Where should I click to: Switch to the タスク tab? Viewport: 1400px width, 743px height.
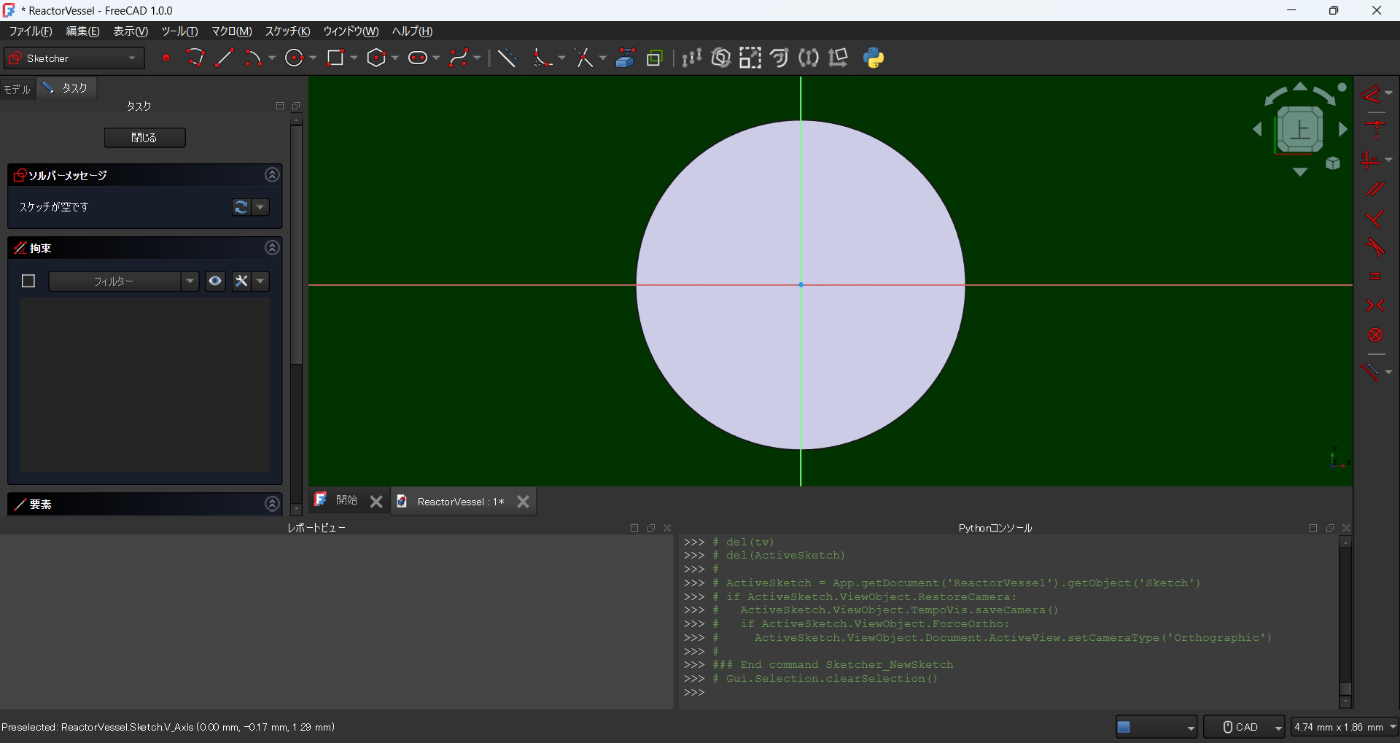66,88
